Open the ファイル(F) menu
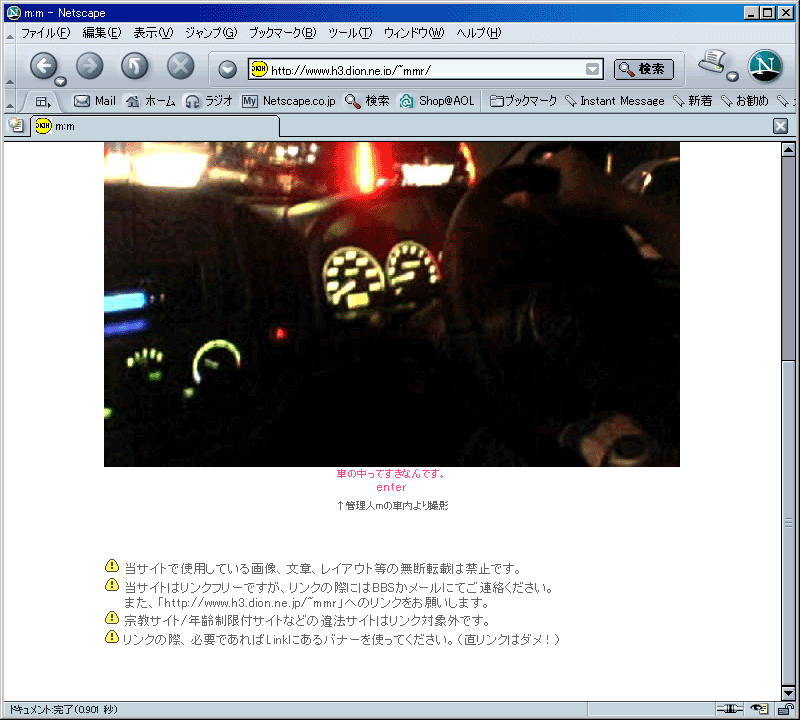 (x=45, y=33)
